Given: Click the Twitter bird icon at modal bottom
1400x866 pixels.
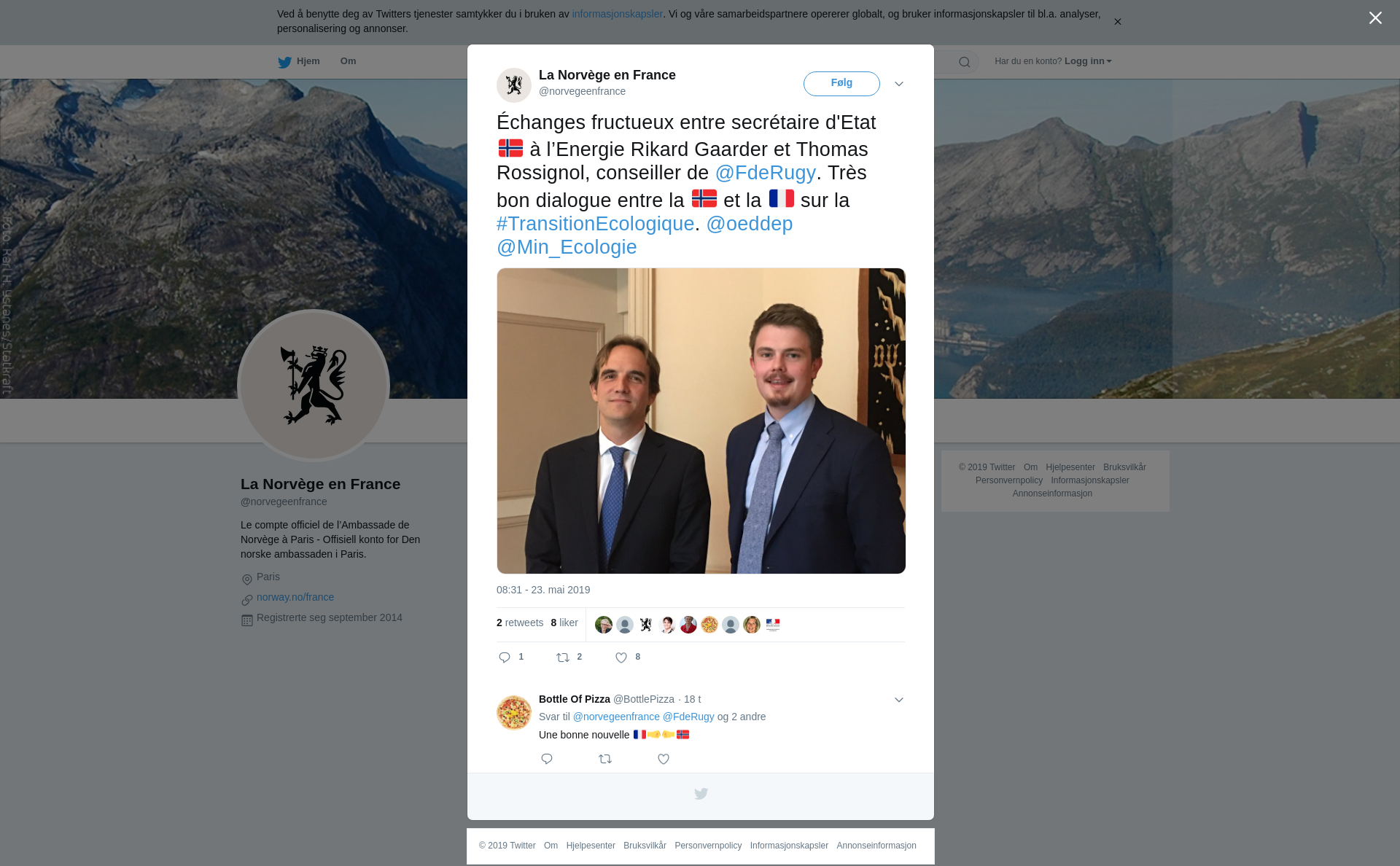Looking at the screenshot, I should 701,794.
